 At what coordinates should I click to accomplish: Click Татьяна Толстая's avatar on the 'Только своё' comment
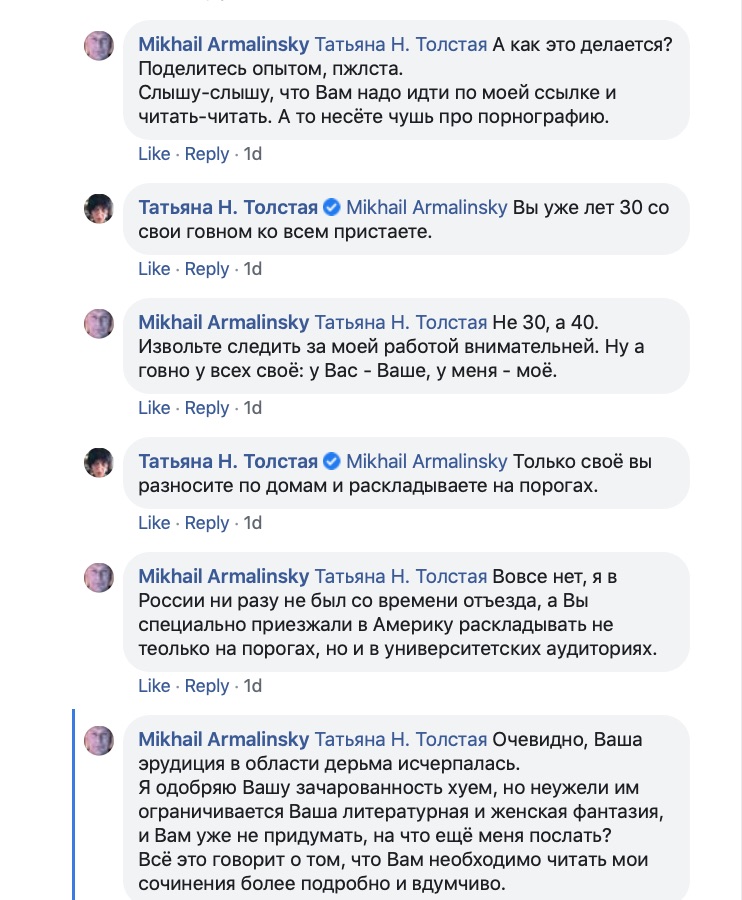pos(99,463)
